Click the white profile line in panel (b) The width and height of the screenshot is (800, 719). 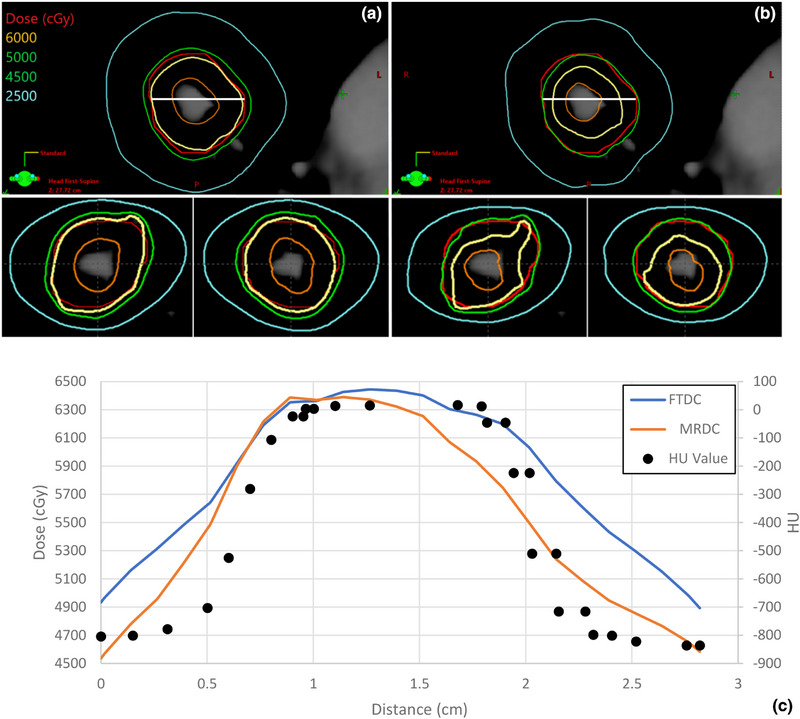point(589,99)
